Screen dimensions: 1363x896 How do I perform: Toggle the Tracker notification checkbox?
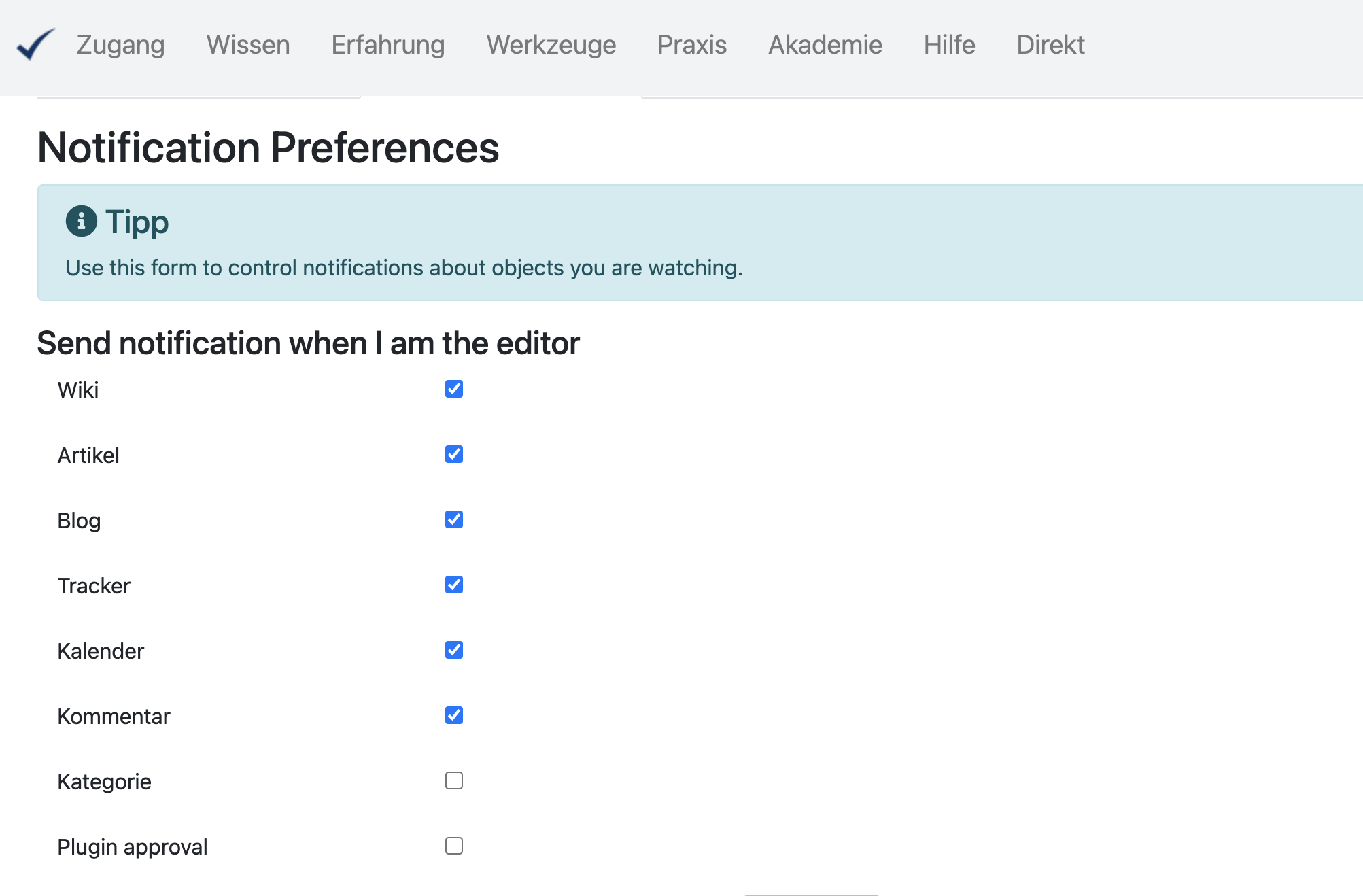coord(454,585)
